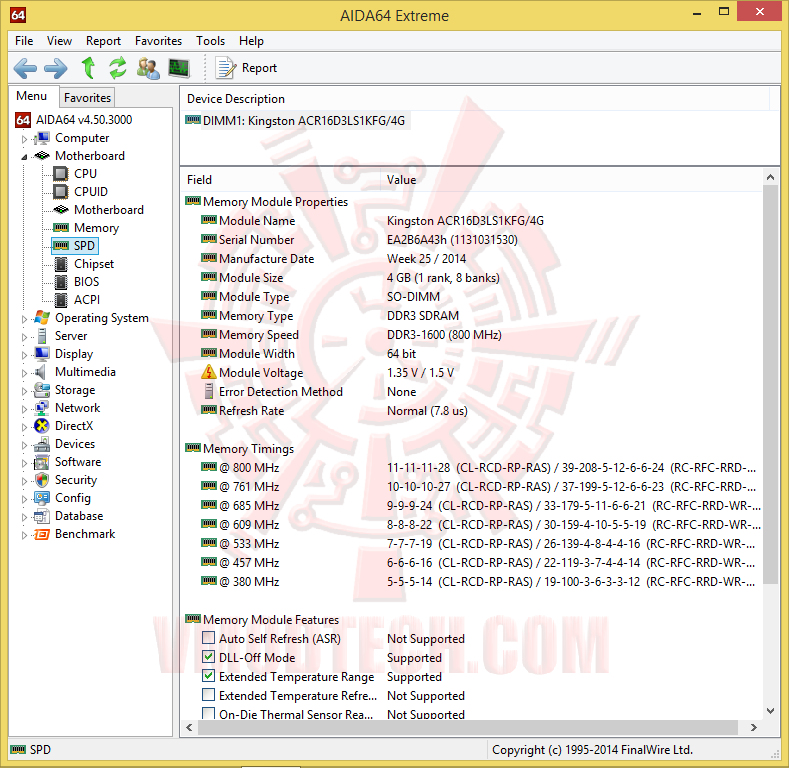Screen dimensions: 789x768
Task: Click the Back navigation arrow
Action: (25, 68)
